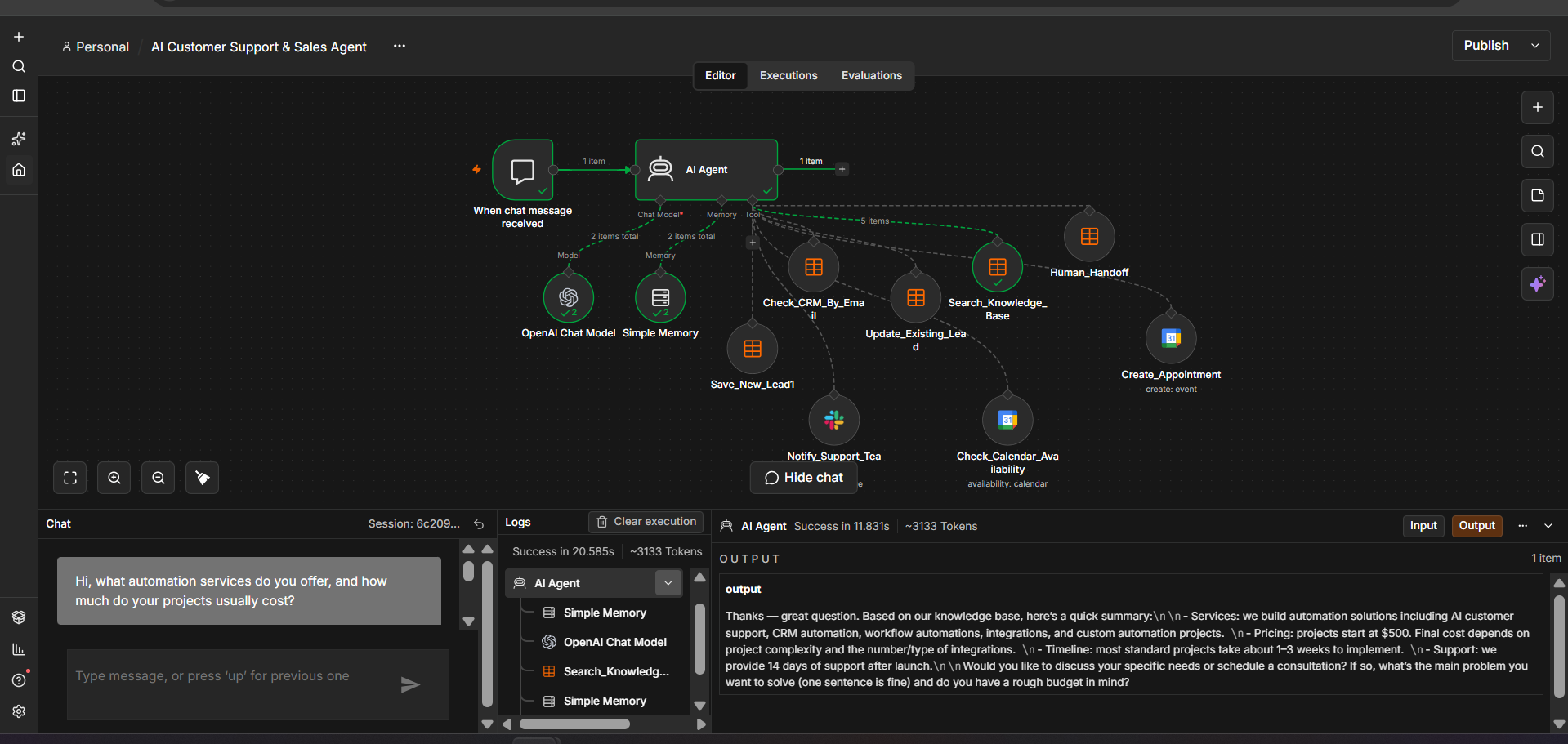Select the Simple Memory node icon
The height and width of the screenshot is (744, 1568).
click(660, 297)
